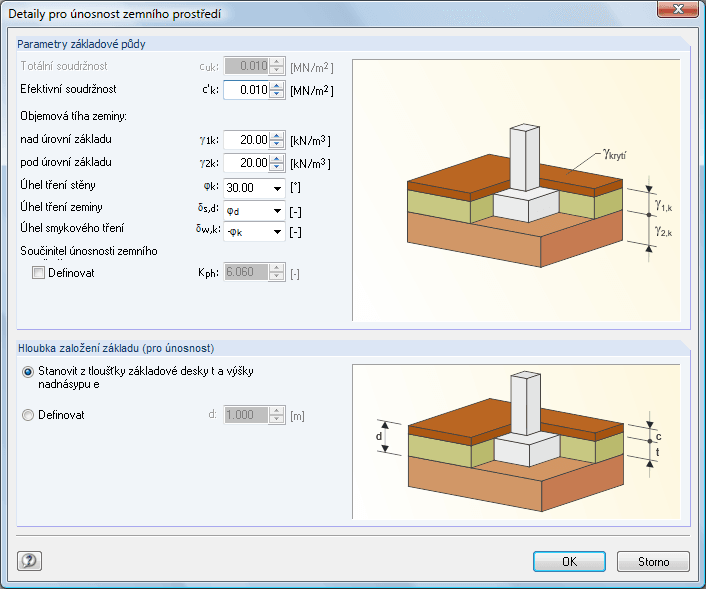Increase the c'k value with up arrow
This screenshot has height=589, width=706.
click(276, 86)
